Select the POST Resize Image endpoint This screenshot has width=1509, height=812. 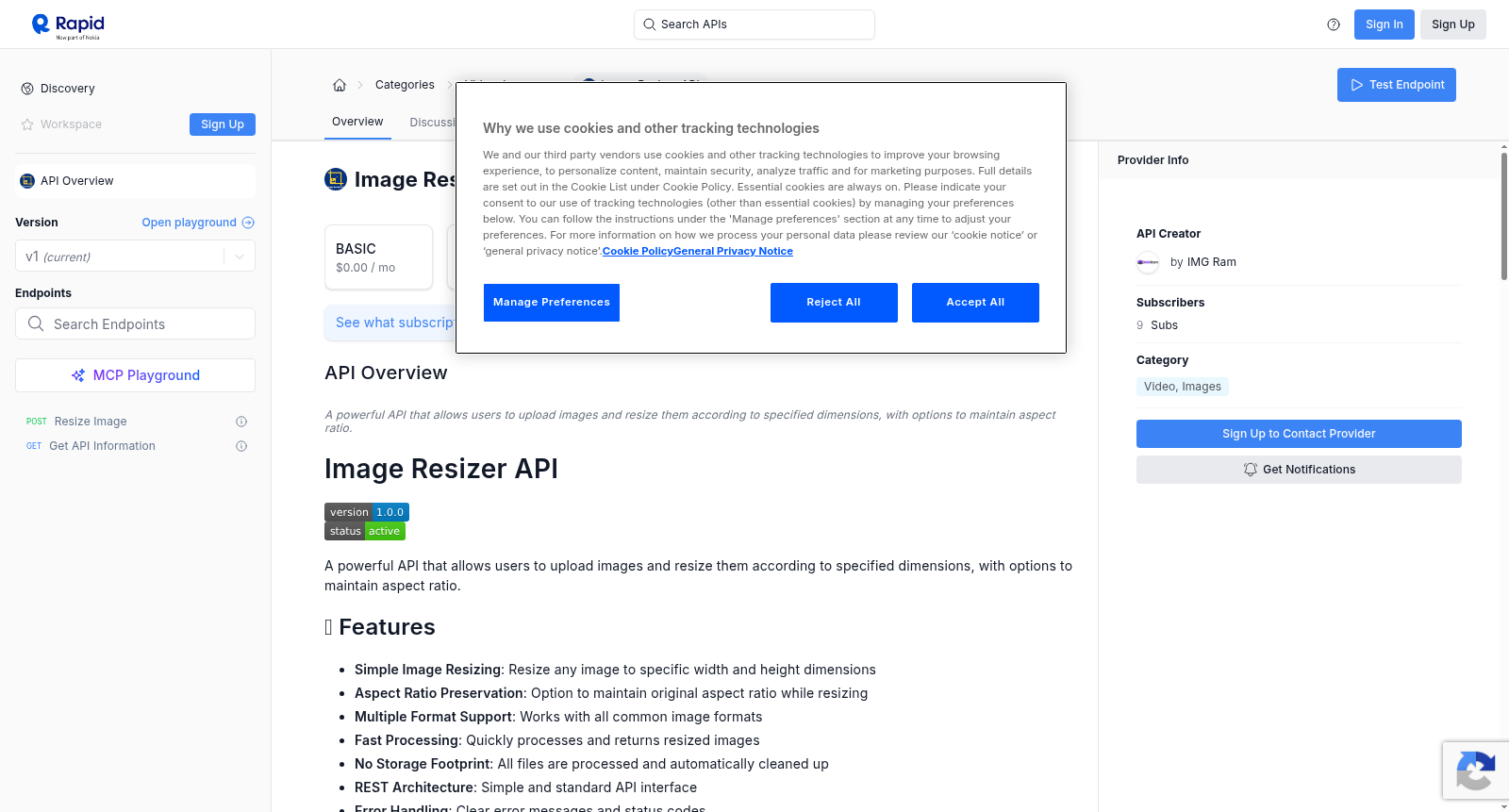pos(135,422)
